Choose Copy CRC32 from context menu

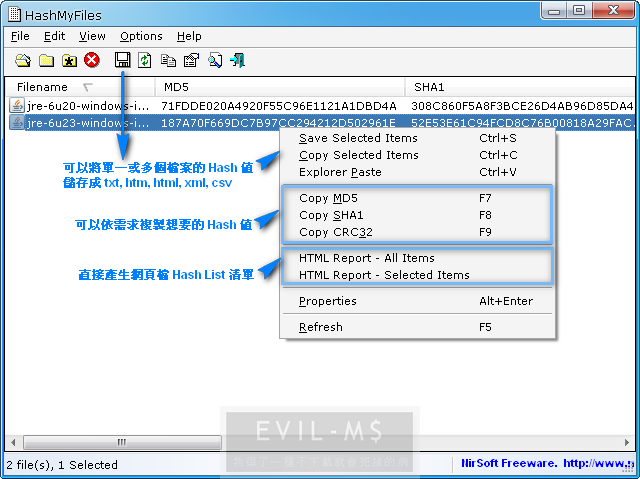pos(417,232)
